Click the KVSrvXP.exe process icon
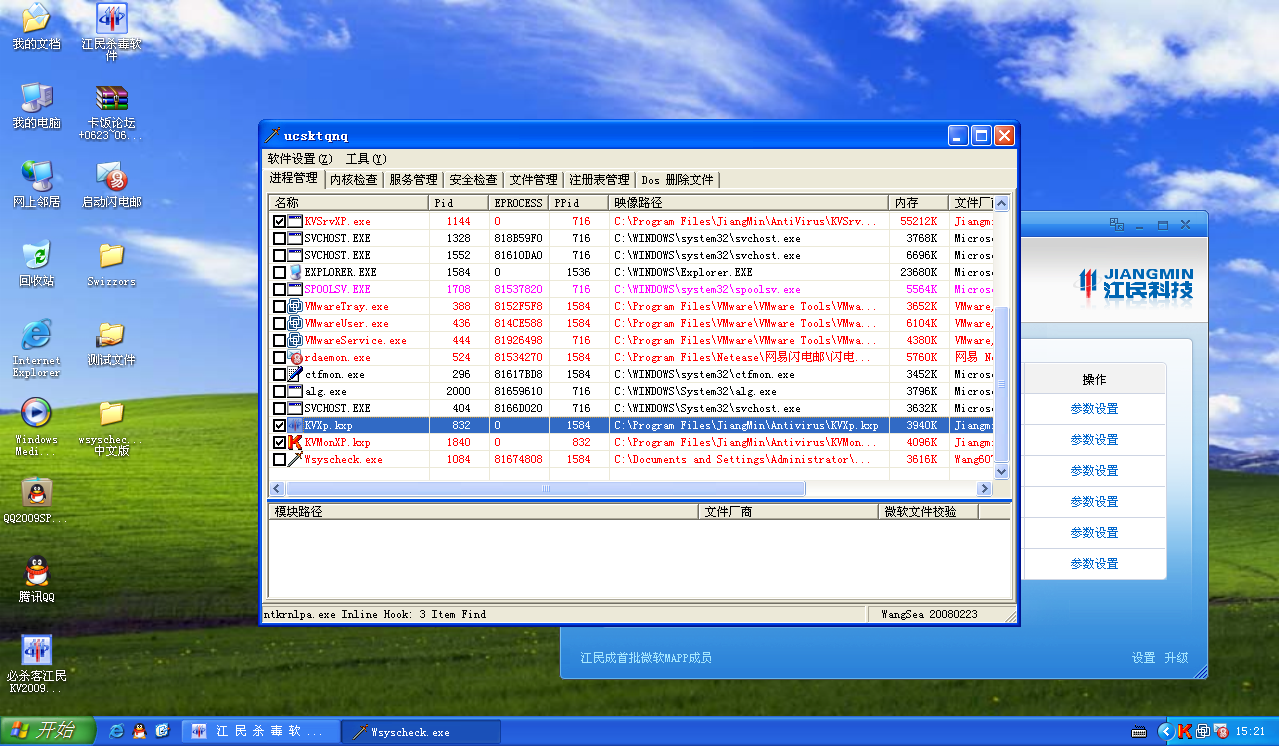Screen dimensions: 1279x746 coord(295,221)
